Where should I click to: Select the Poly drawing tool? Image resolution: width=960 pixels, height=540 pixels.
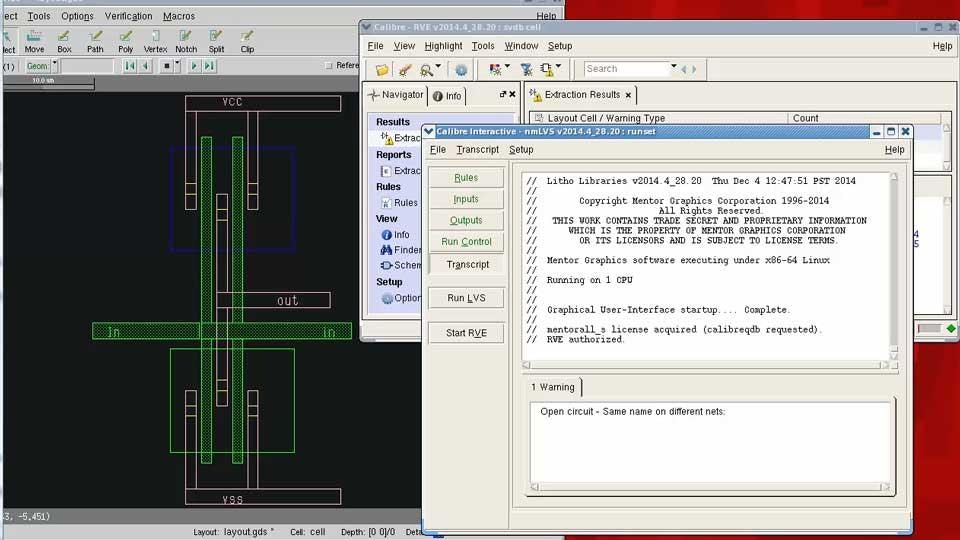[125, 41]
